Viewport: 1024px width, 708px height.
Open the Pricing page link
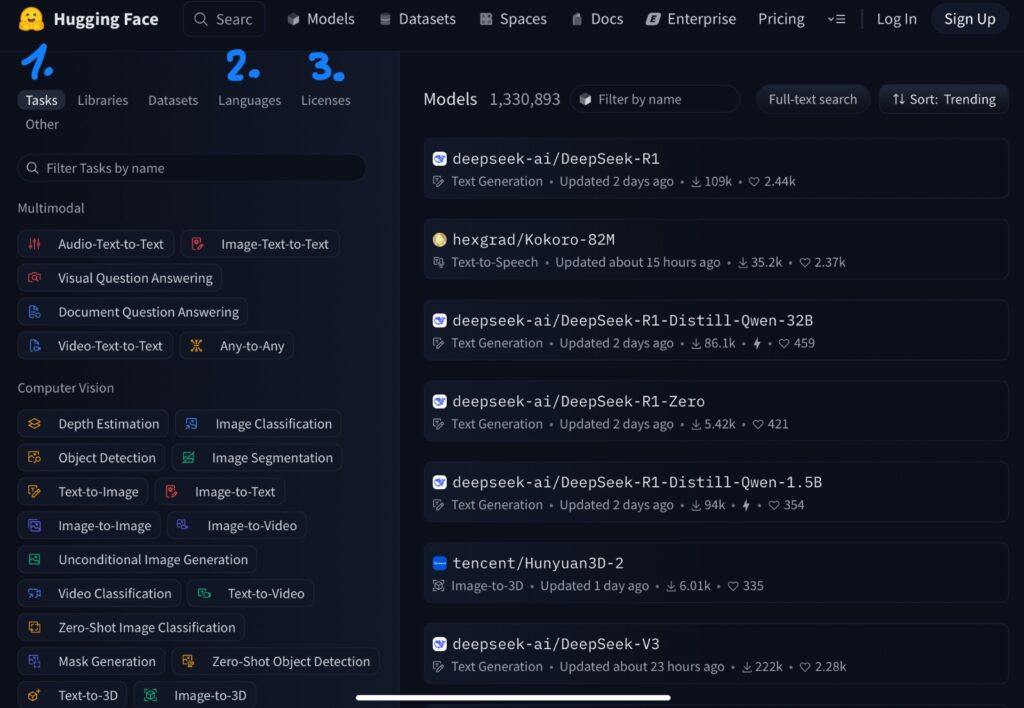[781, 19]
